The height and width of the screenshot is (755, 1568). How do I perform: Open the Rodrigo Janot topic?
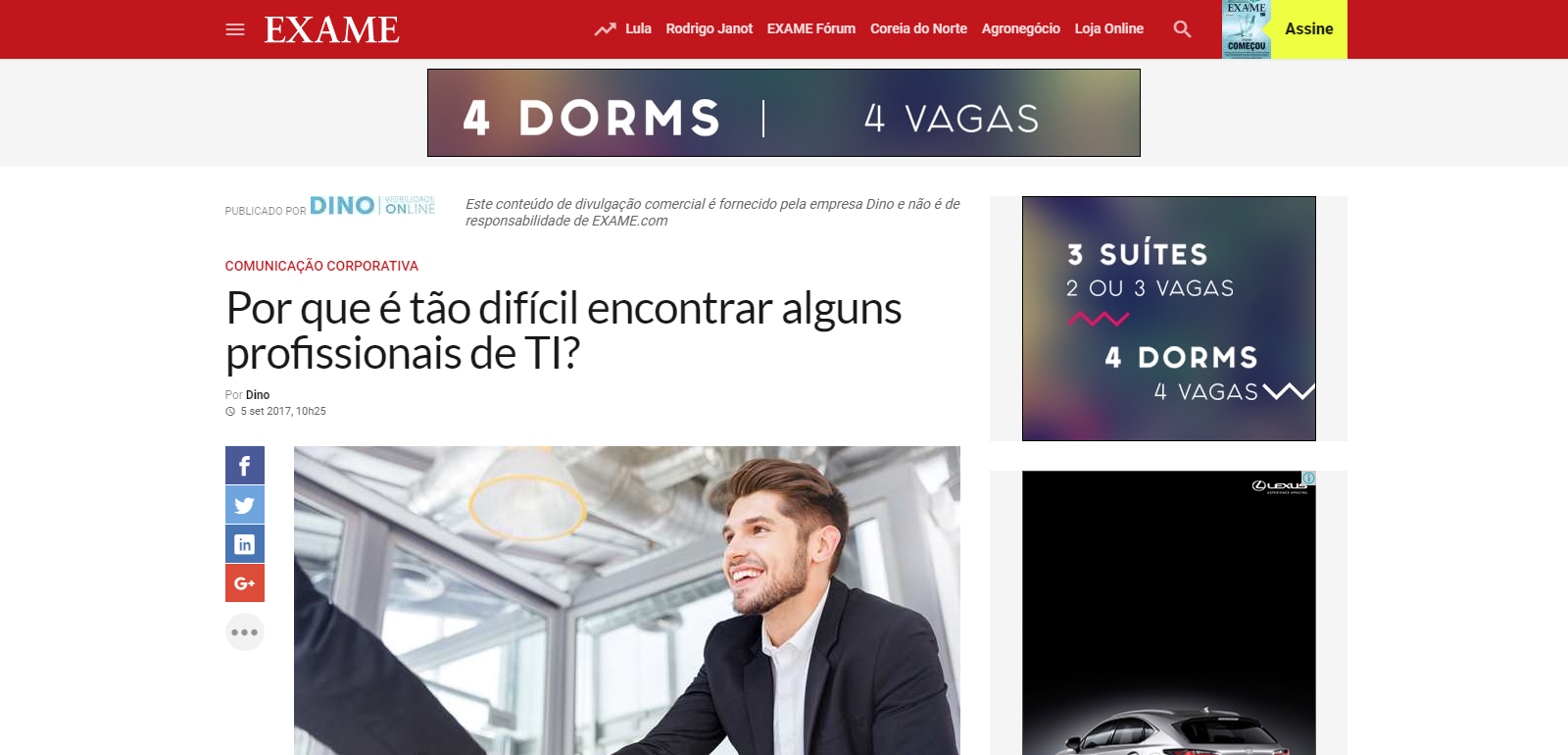[x=710, y=28]
